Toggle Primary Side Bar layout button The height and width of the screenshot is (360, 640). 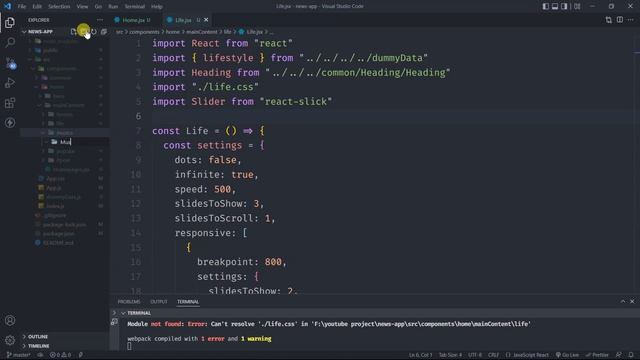[x=546, y=6]
